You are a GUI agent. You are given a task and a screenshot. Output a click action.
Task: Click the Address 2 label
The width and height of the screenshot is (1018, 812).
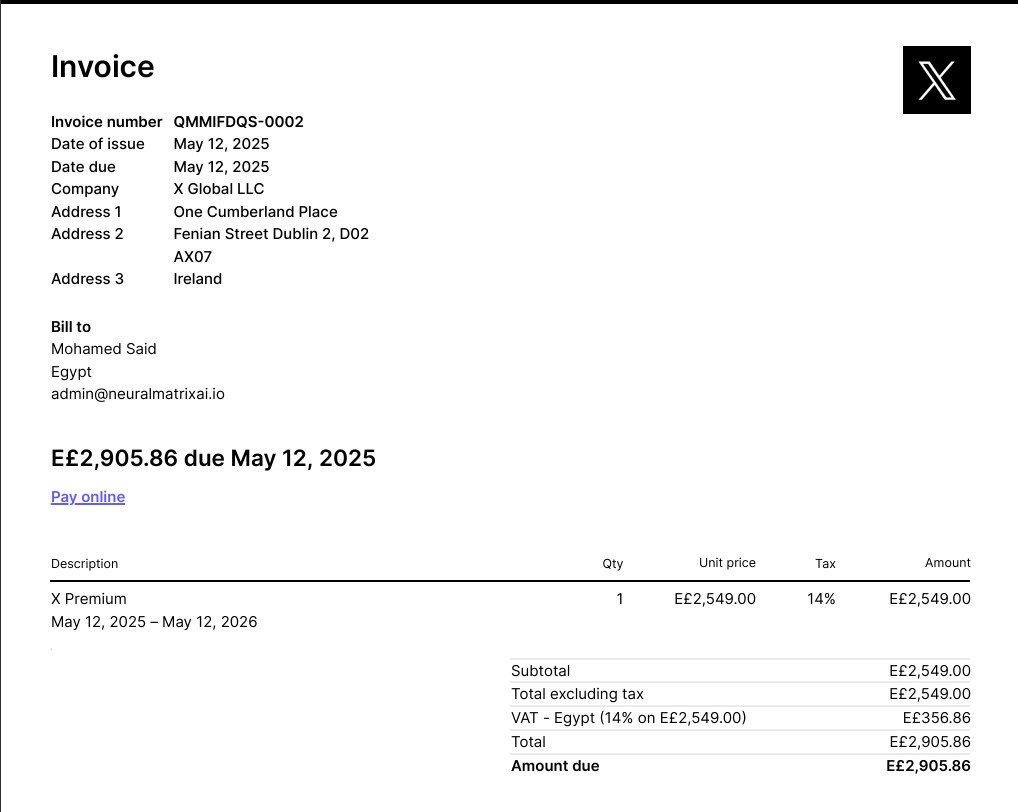pos(87,234)
